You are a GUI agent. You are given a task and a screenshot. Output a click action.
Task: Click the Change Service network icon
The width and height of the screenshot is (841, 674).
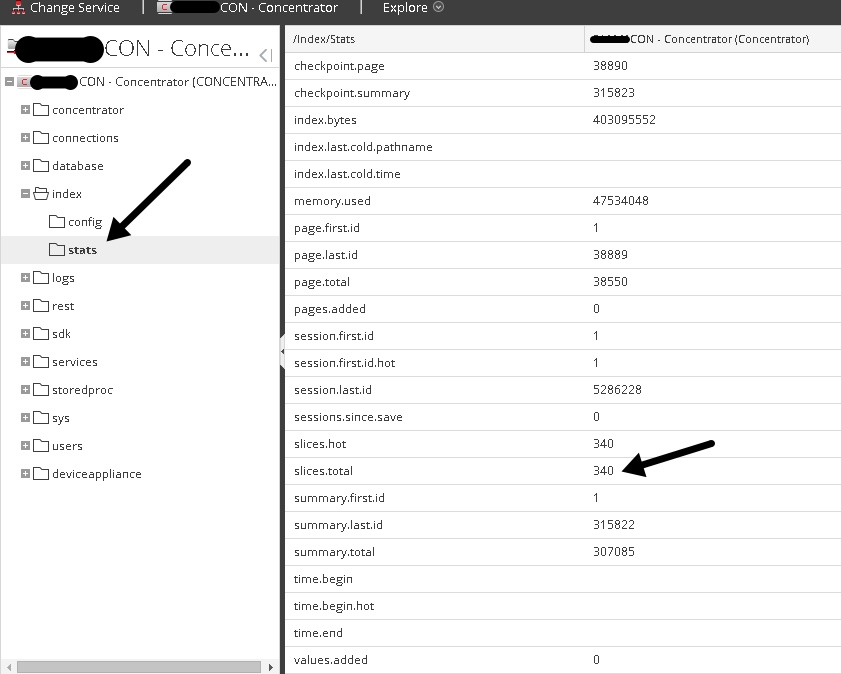18,8
